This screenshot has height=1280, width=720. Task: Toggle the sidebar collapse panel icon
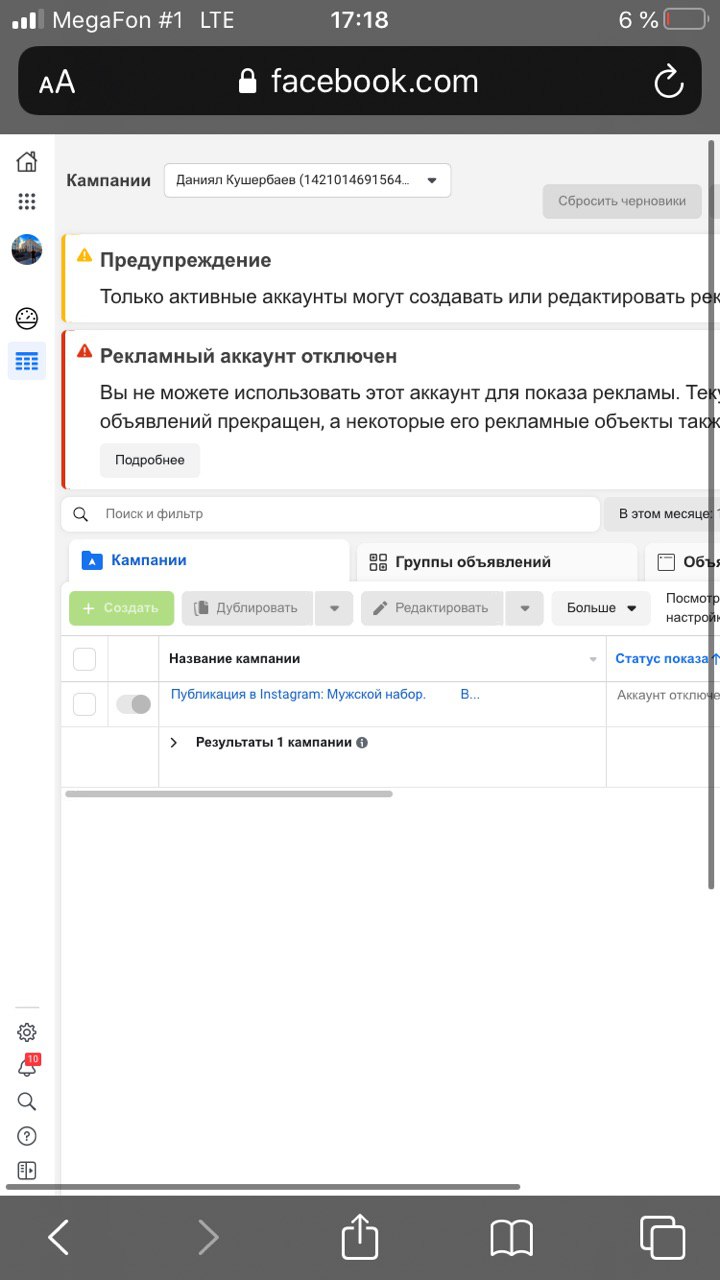click(x=27, y=1170)
